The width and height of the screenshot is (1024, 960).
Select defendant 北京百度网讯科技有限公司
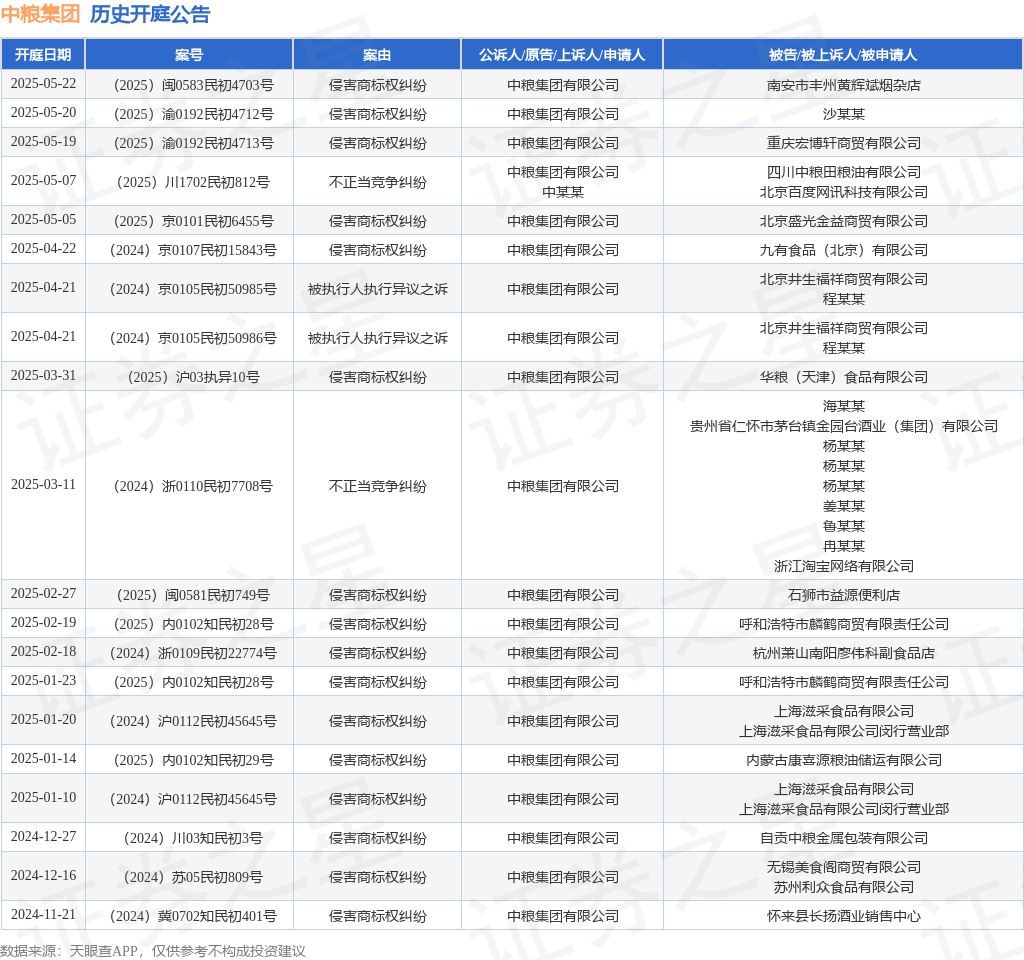pos(843,192)
